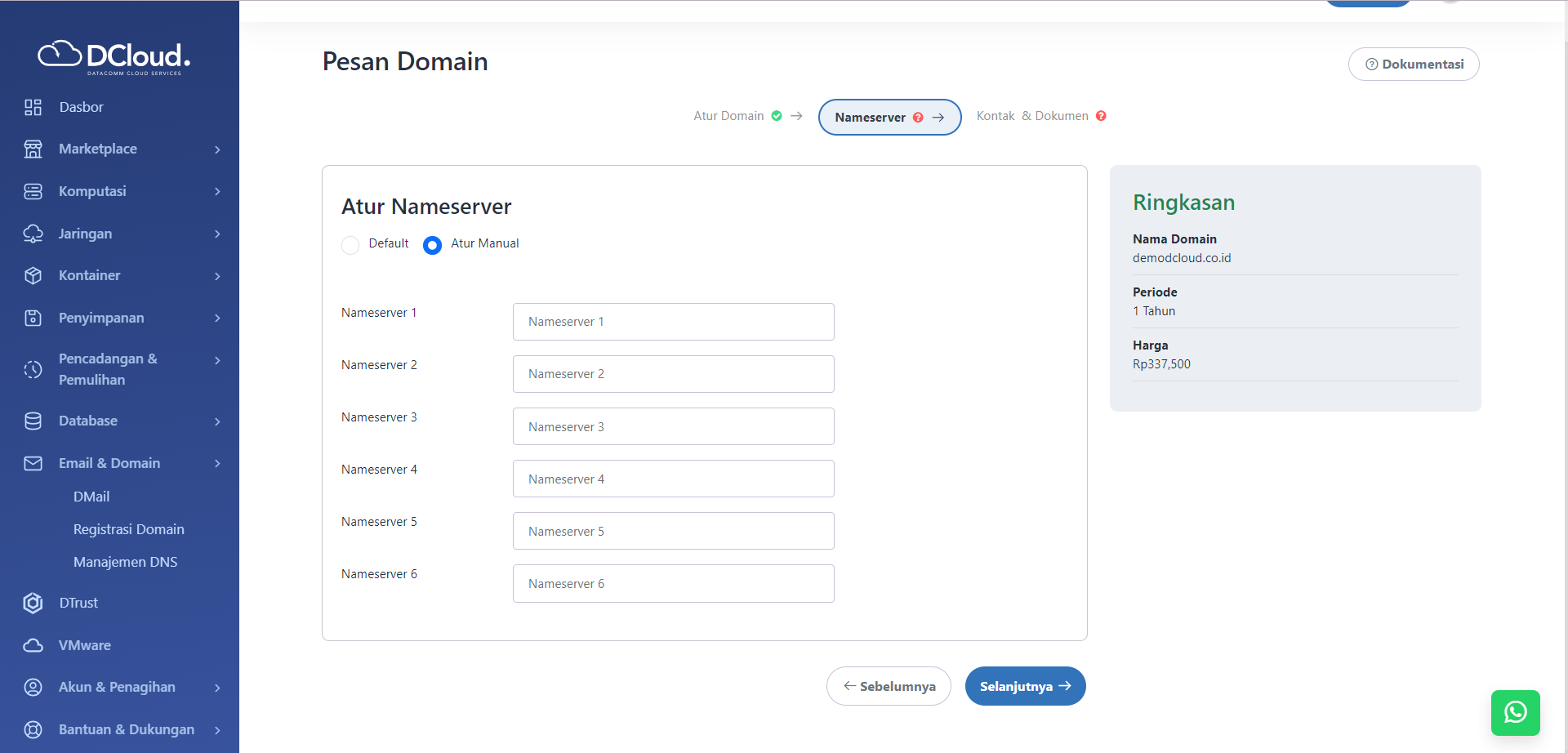The width and height of the screenshot is (1568, 753).
Task: Click inside the Nameserver 3 input field
Action: (673, 426)
